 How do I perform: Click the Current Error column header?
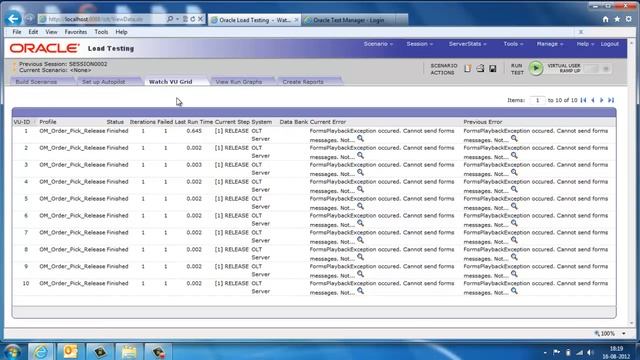point(328,122)
